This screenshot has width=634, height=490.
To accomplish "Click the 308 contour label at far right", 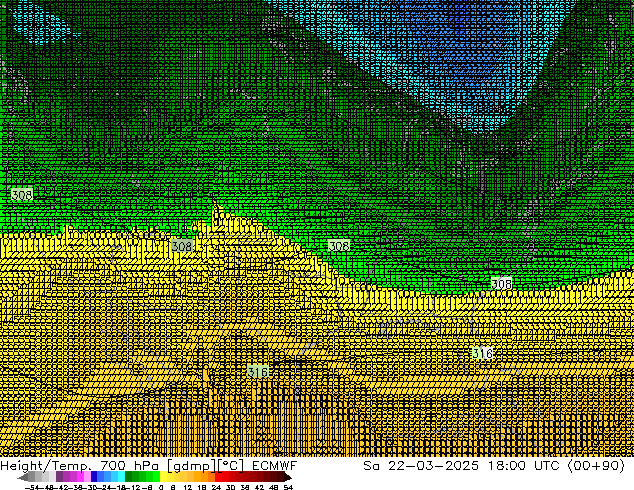I will pyautogui.click(x=501, y=284).
